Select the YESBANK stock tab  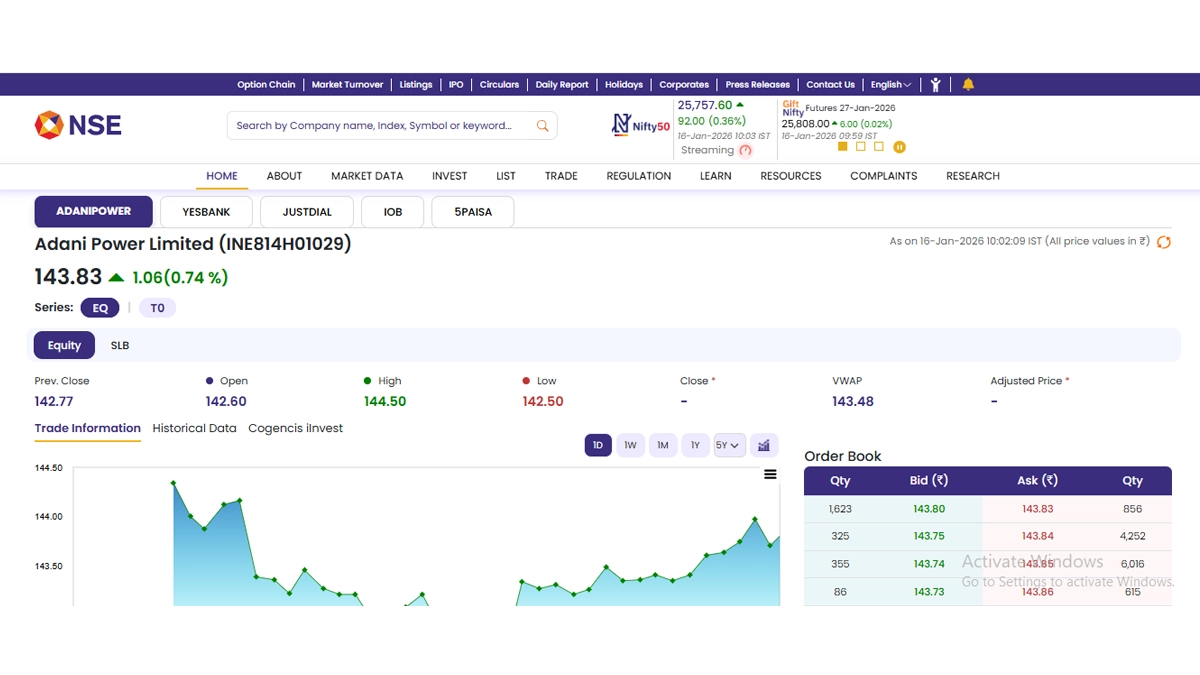206,212
